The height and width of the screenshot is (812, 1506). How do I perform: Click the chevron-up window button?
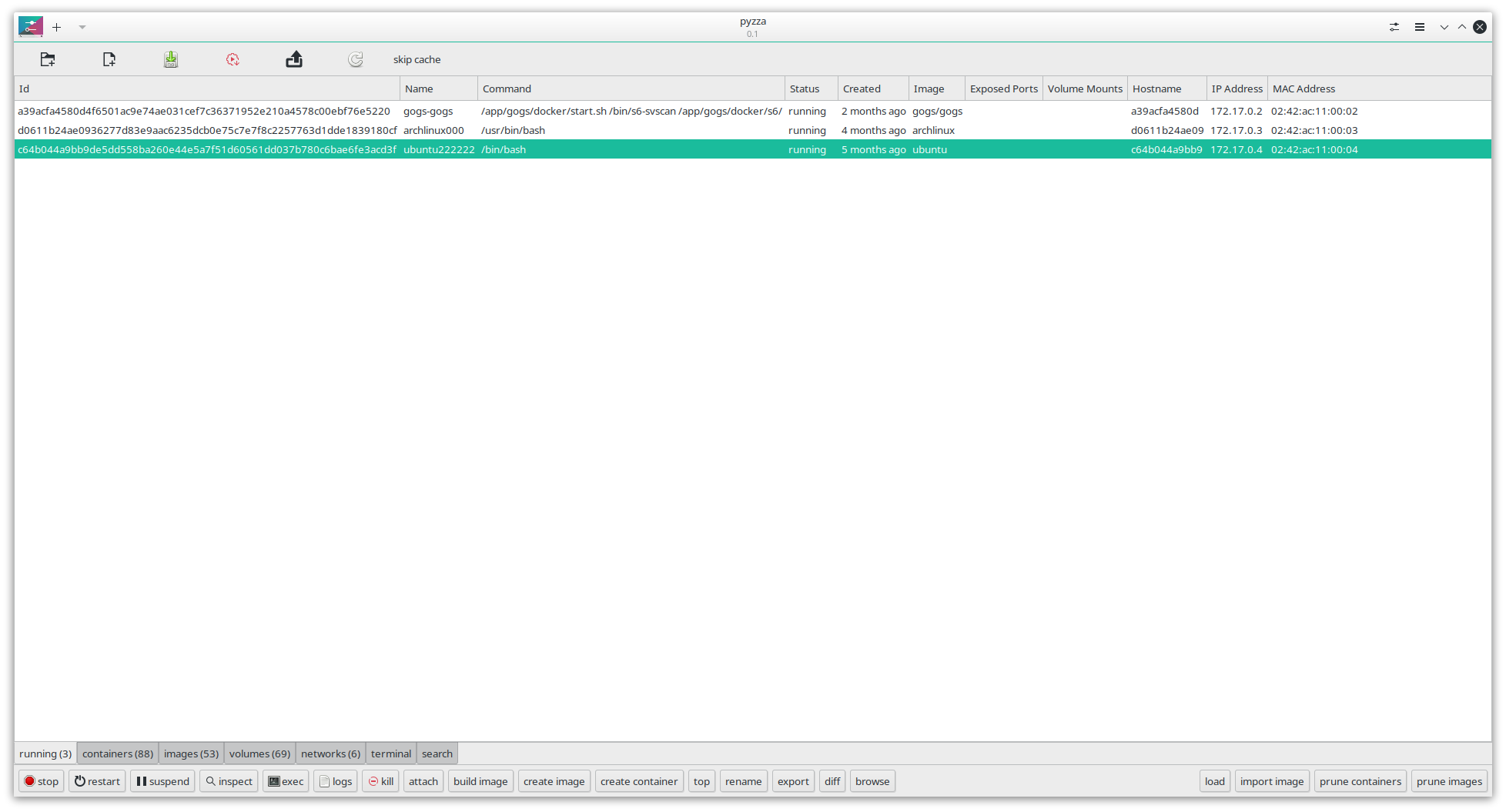1462,27
